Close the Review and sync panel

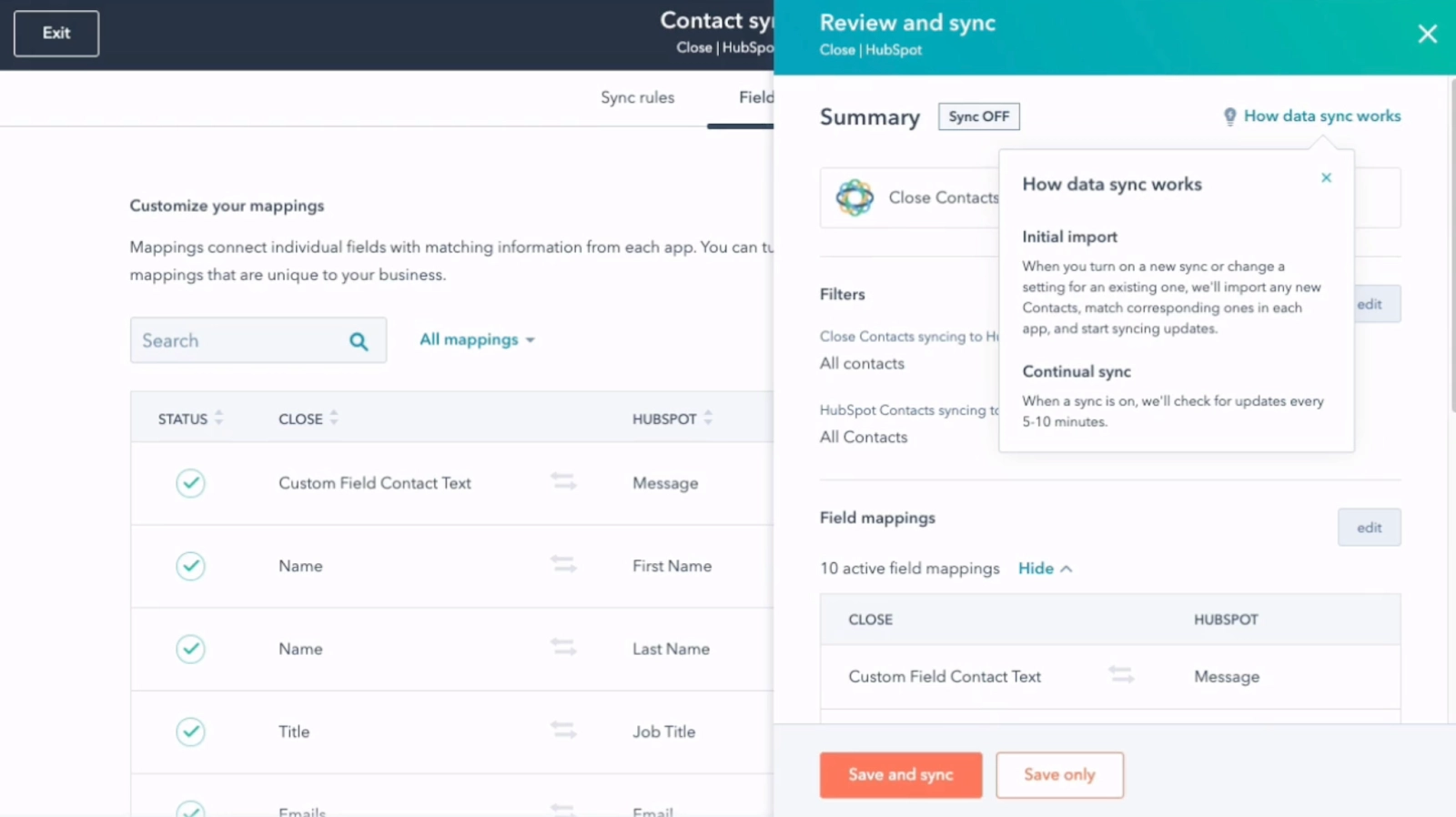[1427, 34]
